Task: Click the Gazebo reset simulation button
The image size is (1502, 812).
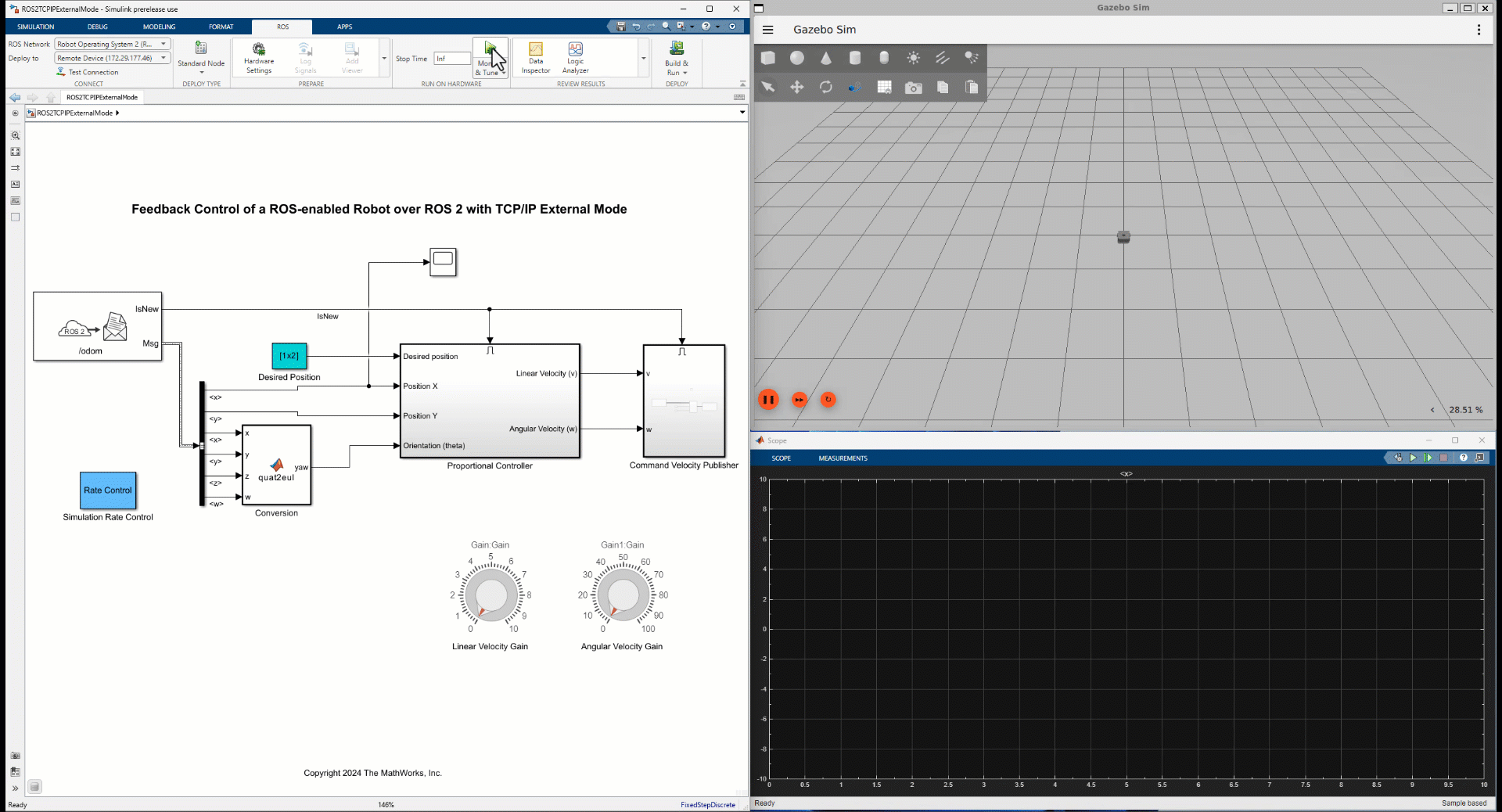Action: point(828,400)
